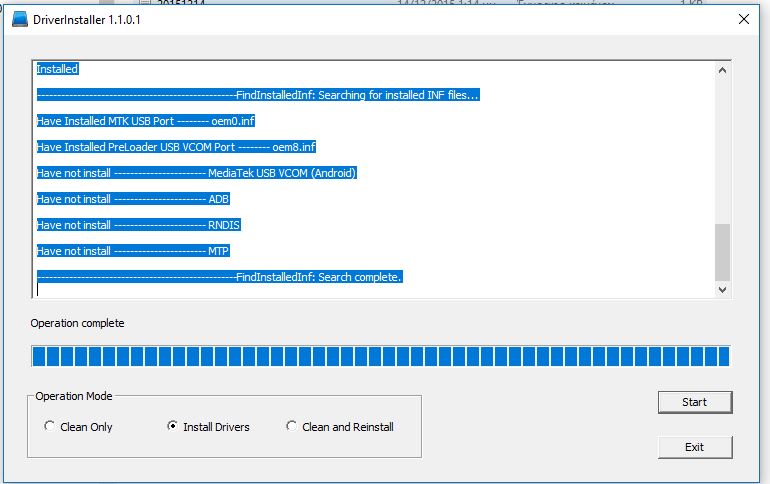Image resolution: width=770 pixels, height=484 pixels.
Task: Click the 'Installed' log line
Action: (57, 69)
